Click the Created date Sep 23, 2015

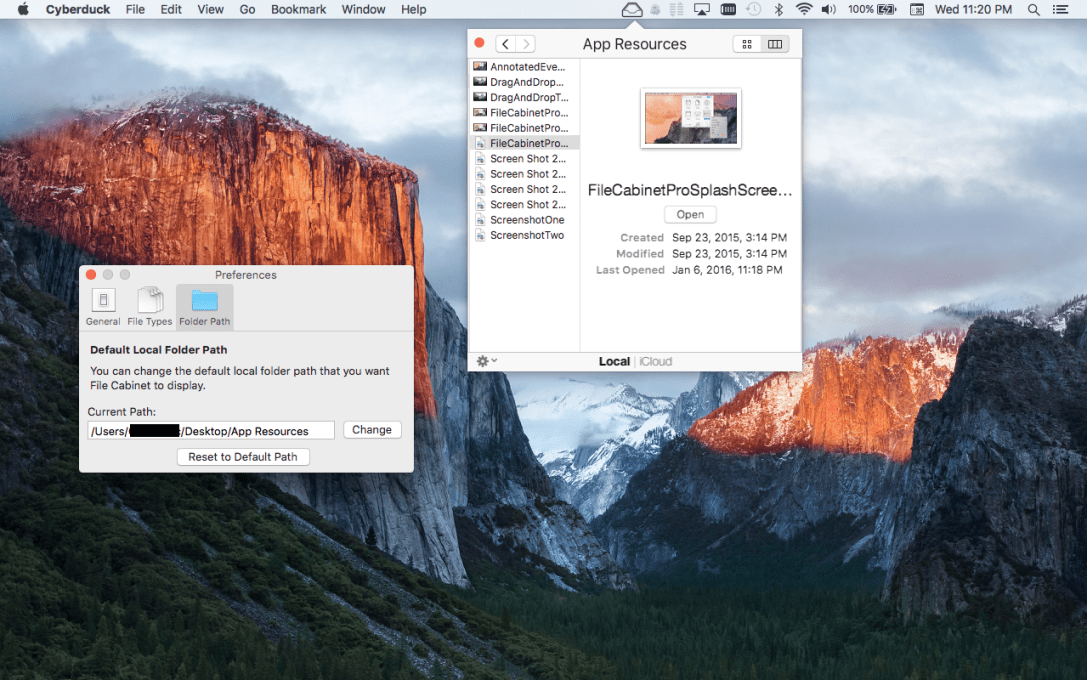(x=729, y=237)
